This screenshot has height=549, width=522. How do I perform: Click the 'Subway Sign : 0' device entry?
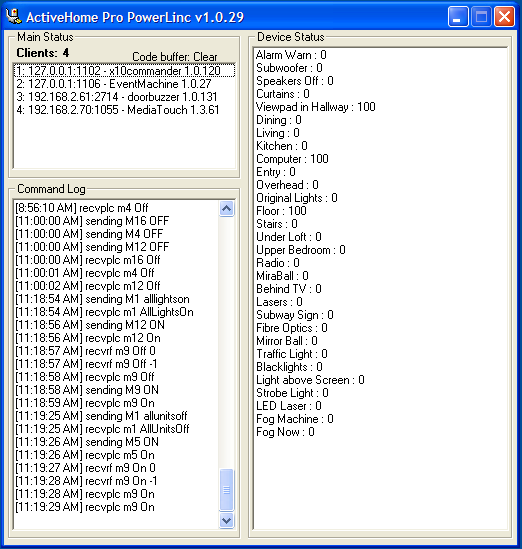click(295, 315)
